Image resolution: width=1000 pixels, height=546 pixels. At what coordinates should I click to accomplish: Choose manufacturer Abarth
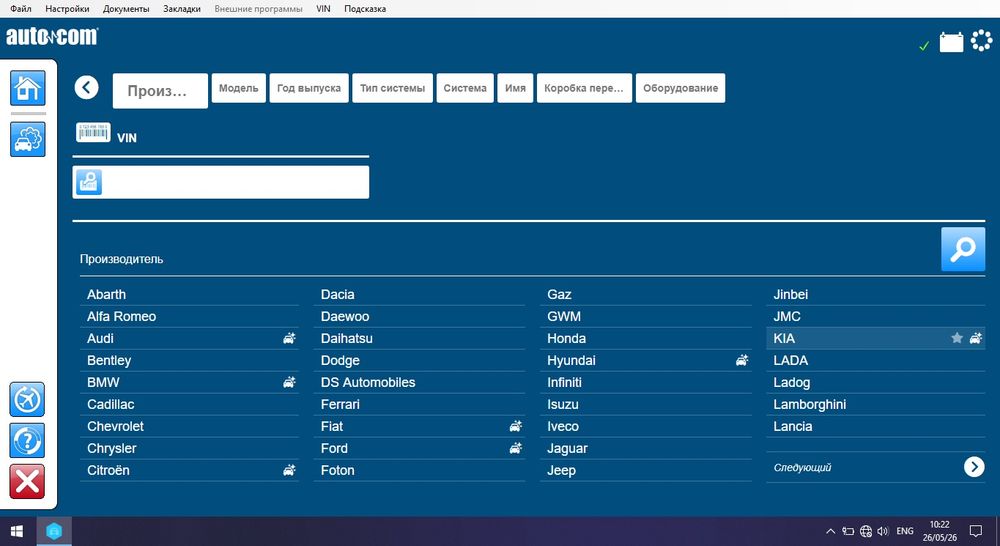pyautogui.click(x=189, y=295)
